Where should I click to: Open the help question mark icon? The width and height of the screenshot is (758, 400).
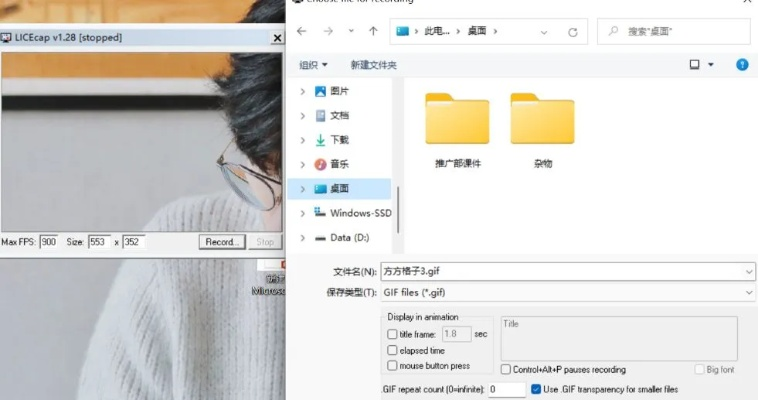(742, 64)
